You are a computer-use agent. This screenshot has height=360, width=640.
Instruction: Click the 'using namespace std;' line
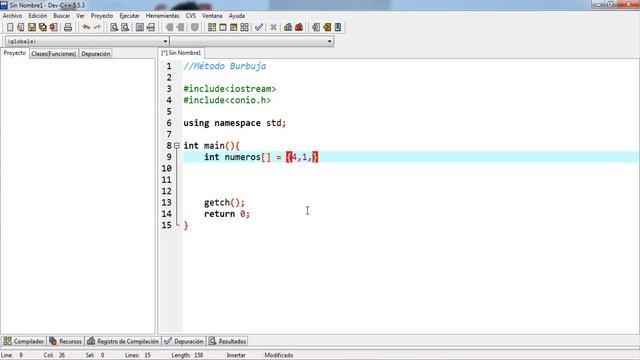235,123
